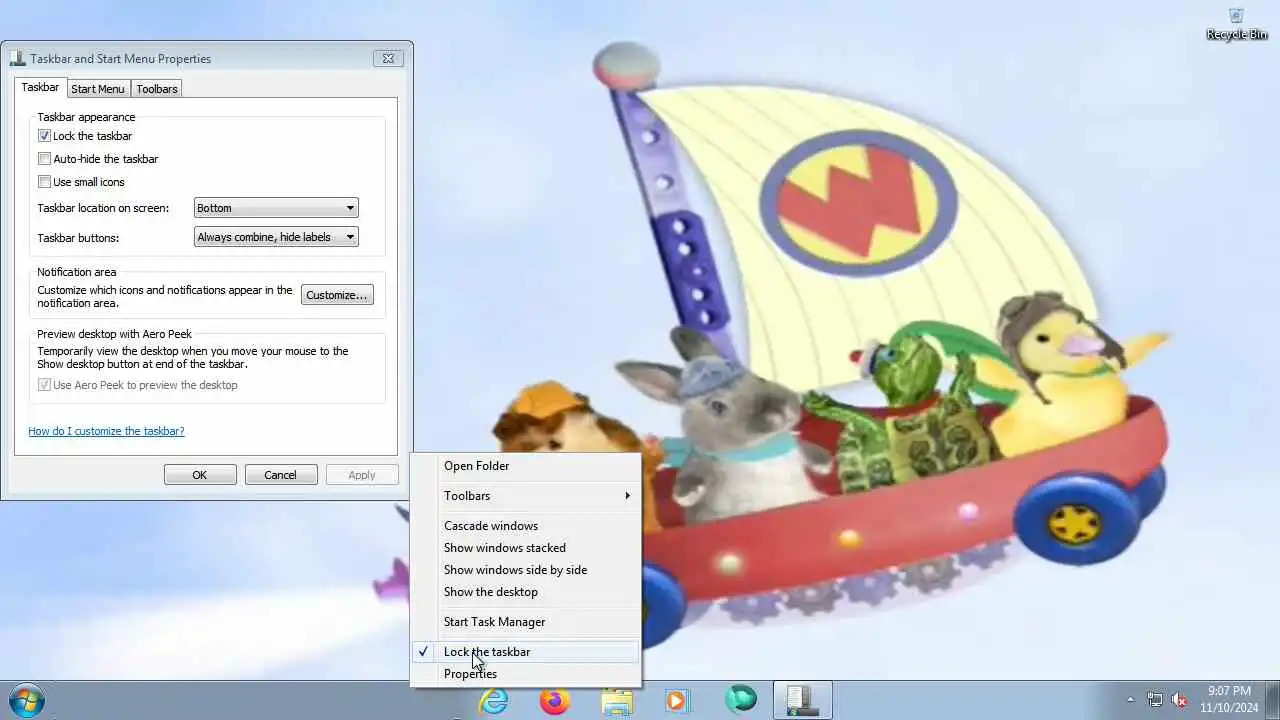
Task: Open the clock showing 9:07 PM
Action: click(1229, 699)
